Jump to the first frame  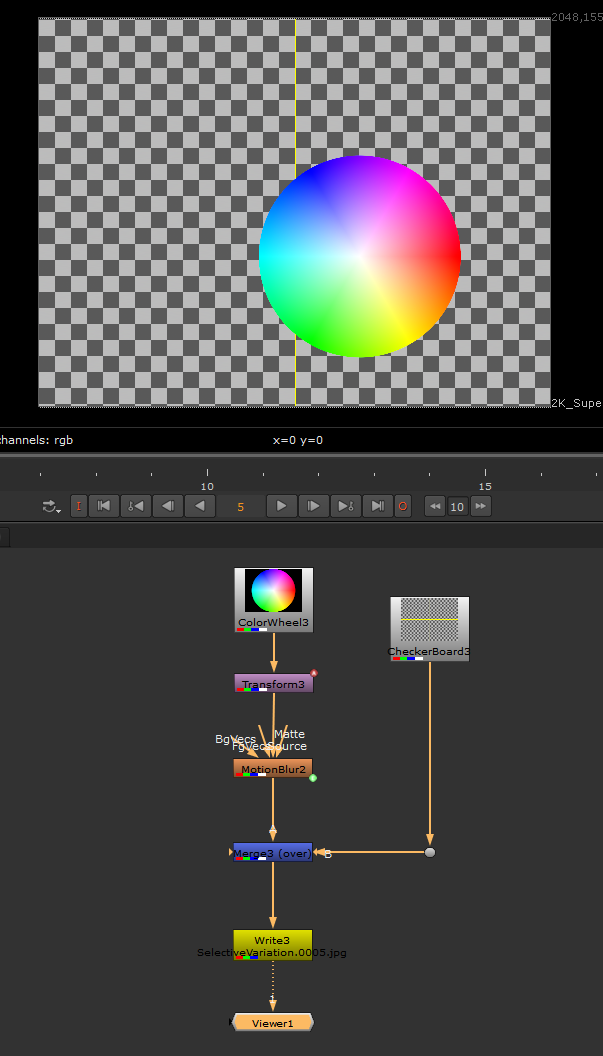click(104, 506)
